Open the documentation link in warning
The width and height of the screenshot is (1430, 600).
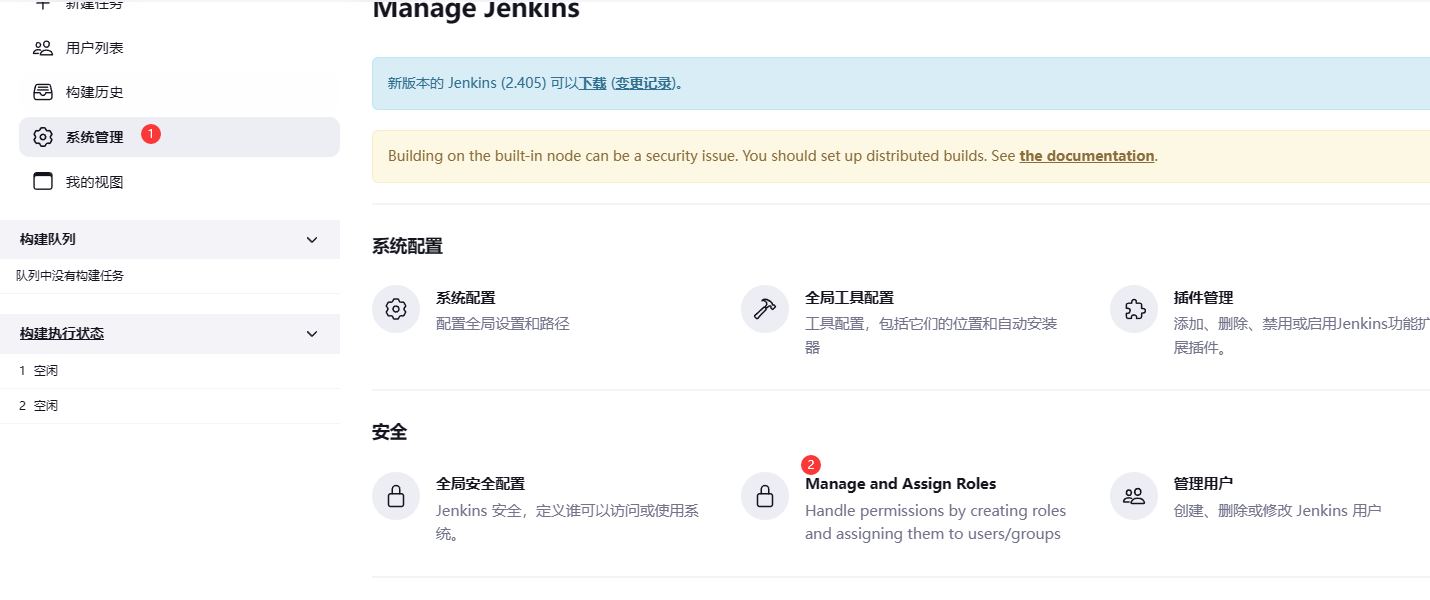coord(1086,156)
